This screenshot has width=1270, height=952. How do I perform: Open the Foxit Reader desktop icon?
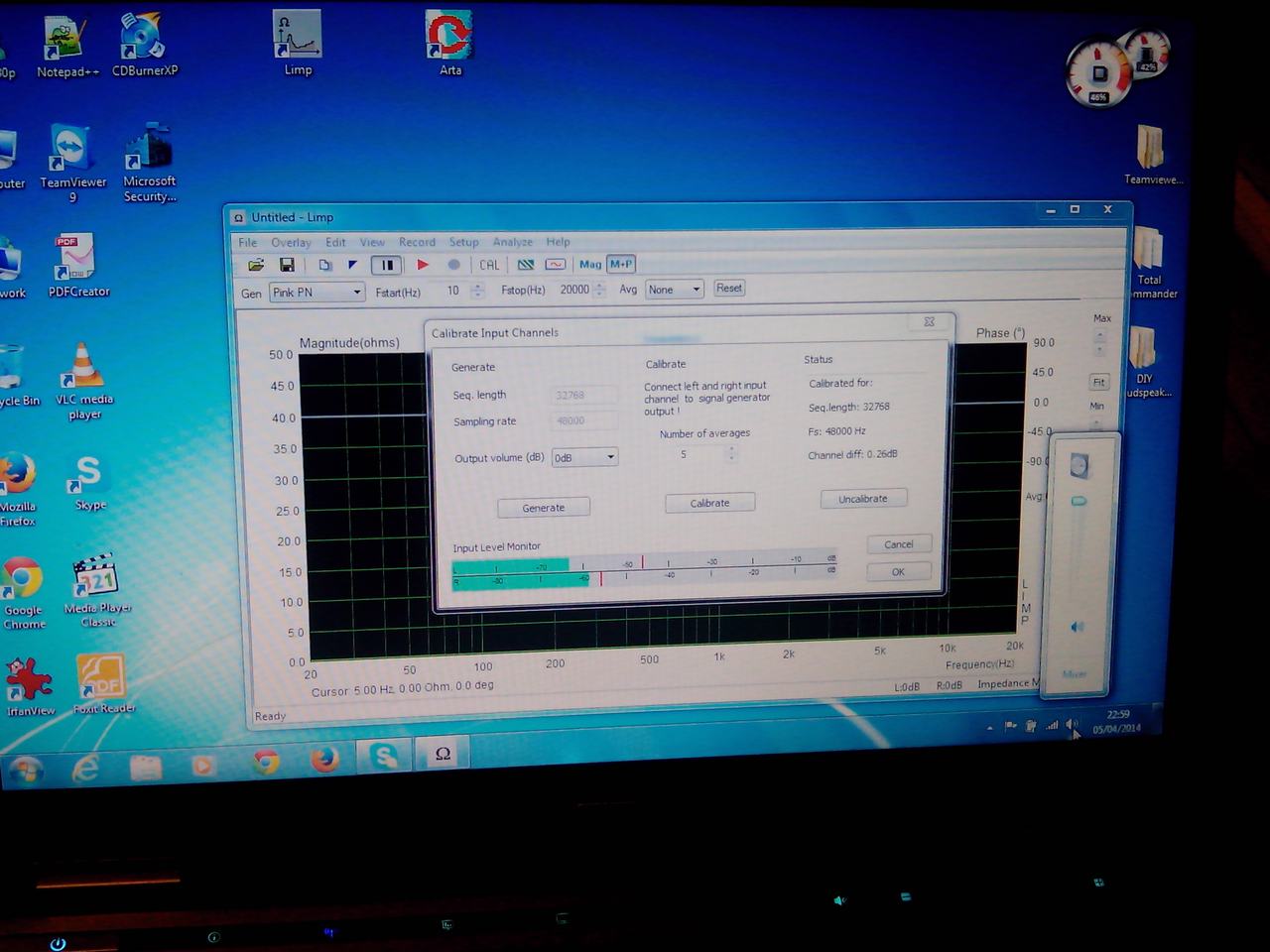pos(103,684)
